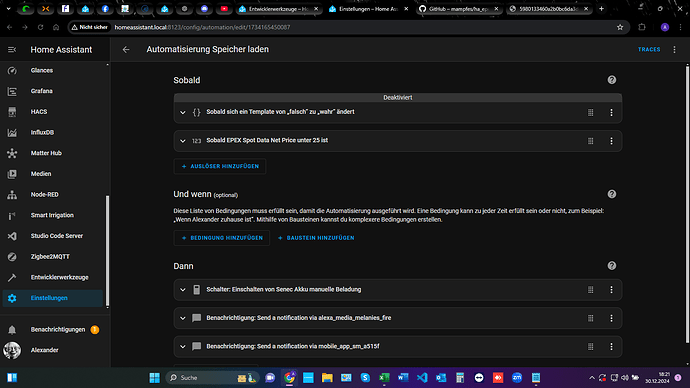Expand the template trigger row
Screen dimensions: 690x388
click(183, 113)
